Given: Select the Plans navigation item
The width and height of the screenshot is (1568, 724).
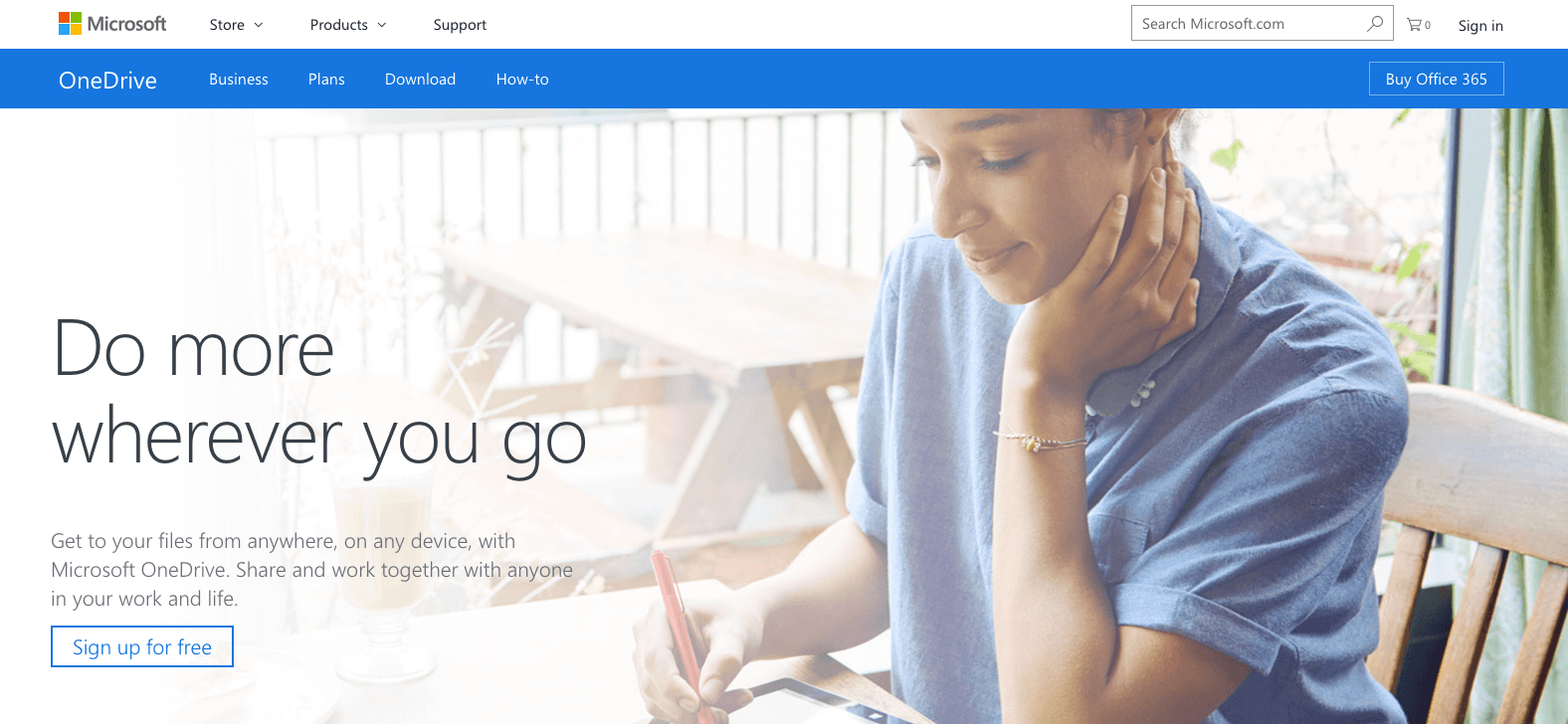Looking at the screenshot, I should click(x=326, y=80).
